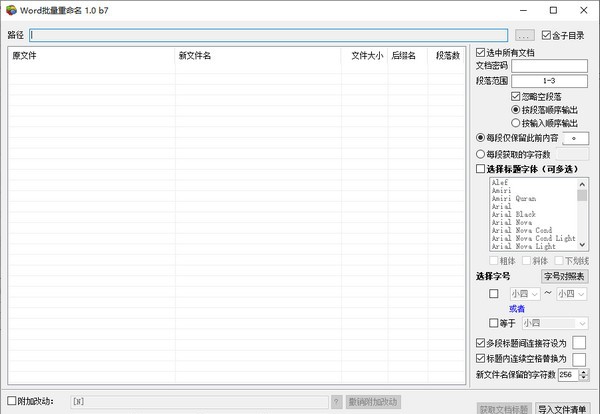
Task: Click the app icon in title bar
Action: (x=11, y=10)
